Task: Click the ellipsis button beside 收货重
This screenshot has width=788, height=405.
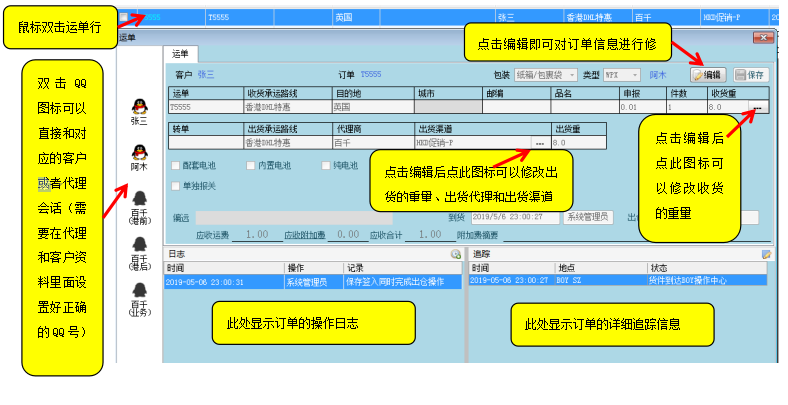Action: tap(757, 107)
